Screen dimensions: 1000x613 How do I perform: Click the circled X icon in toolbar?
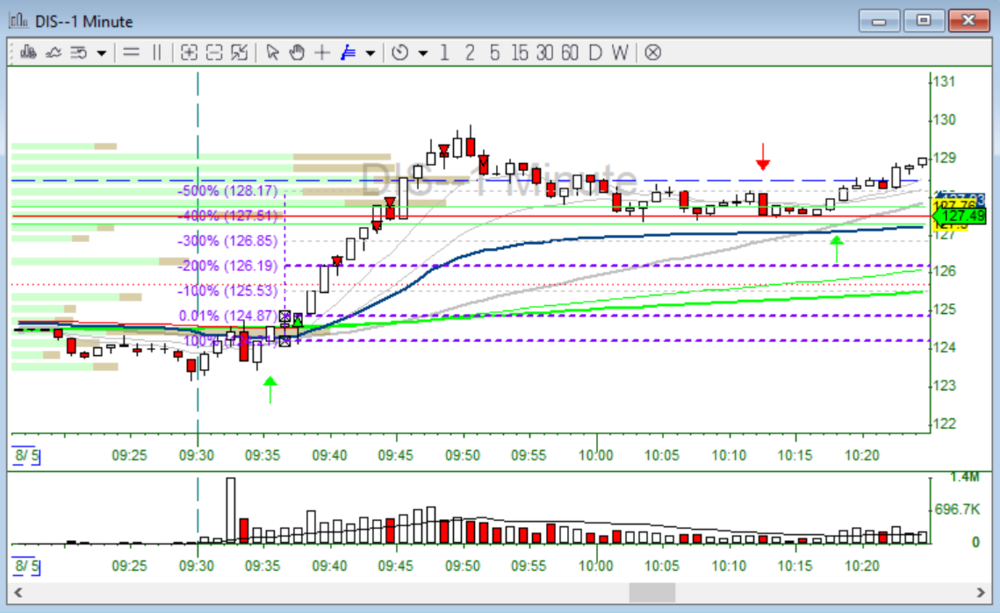(x=652, y=53)
